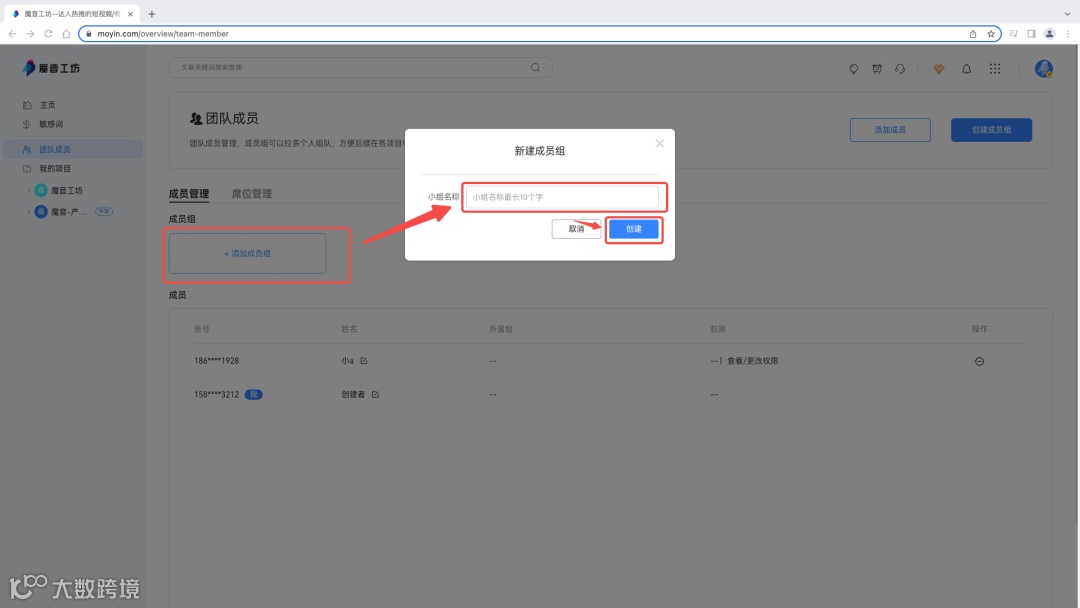Click the + 添加成员组 dashed box
This screenshot has height=608, width=1080.
pos(247,253)
